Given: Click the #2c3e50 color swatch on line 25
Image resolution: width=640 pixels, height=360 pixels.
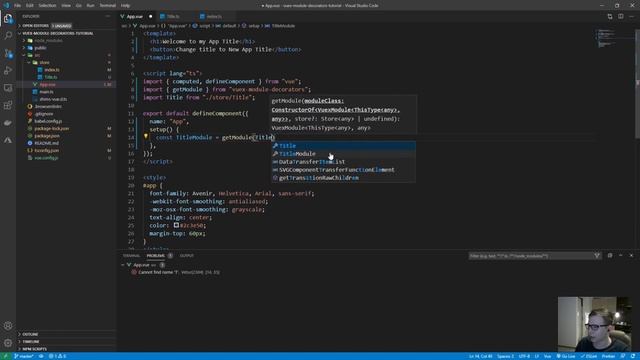Looking at the screenshot, I should [x=176, y=225].
